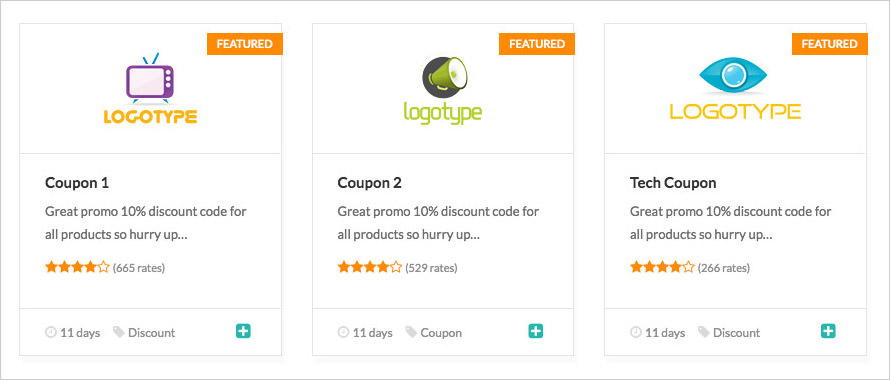Screen dimensions: 890x380
Task: Select the Coupon category tag in Coupon 2
Action: (x=441, y=333)
